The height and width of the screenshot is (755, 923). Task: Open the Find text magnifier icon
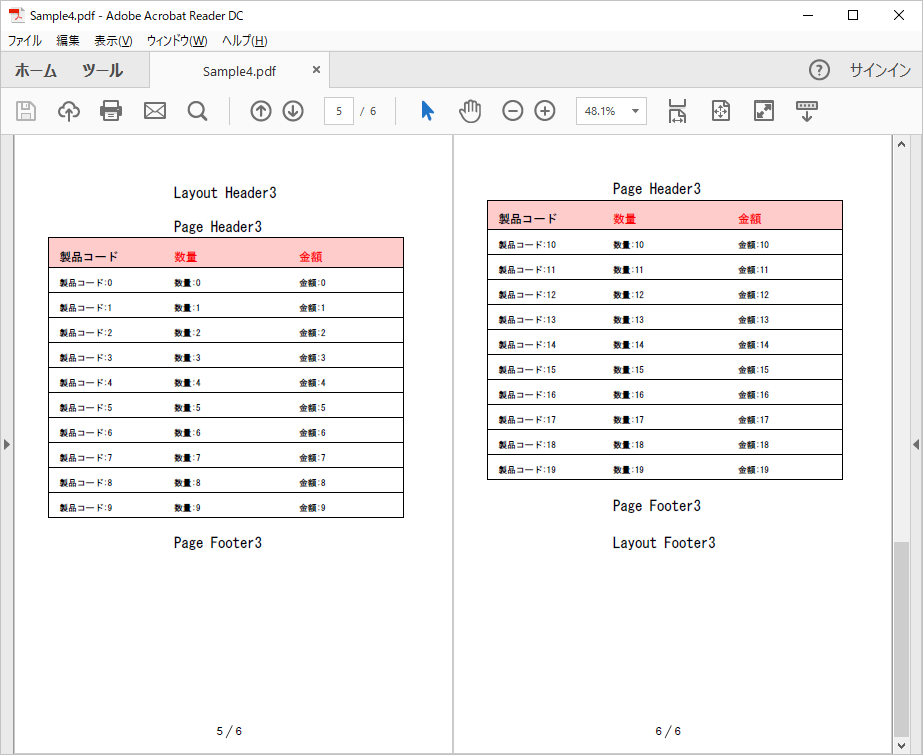[197, 111]
